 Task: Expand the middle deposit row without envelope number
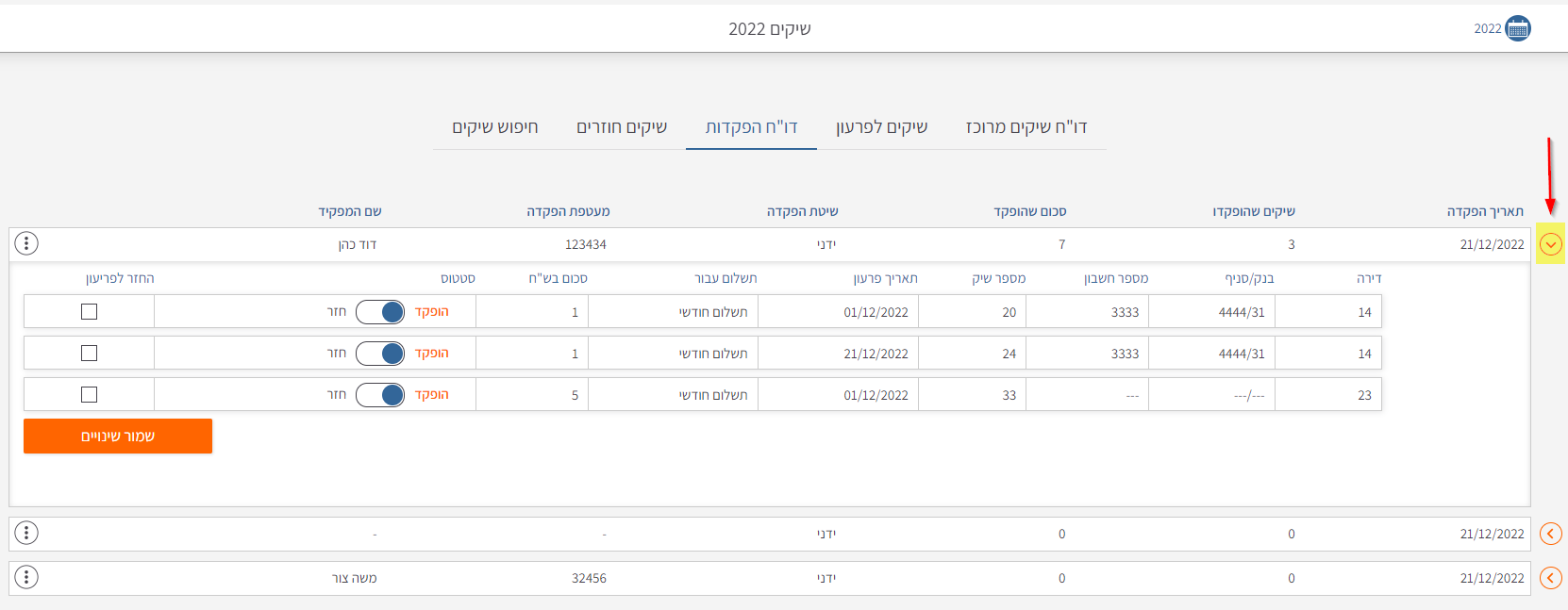pos(1550,534)
